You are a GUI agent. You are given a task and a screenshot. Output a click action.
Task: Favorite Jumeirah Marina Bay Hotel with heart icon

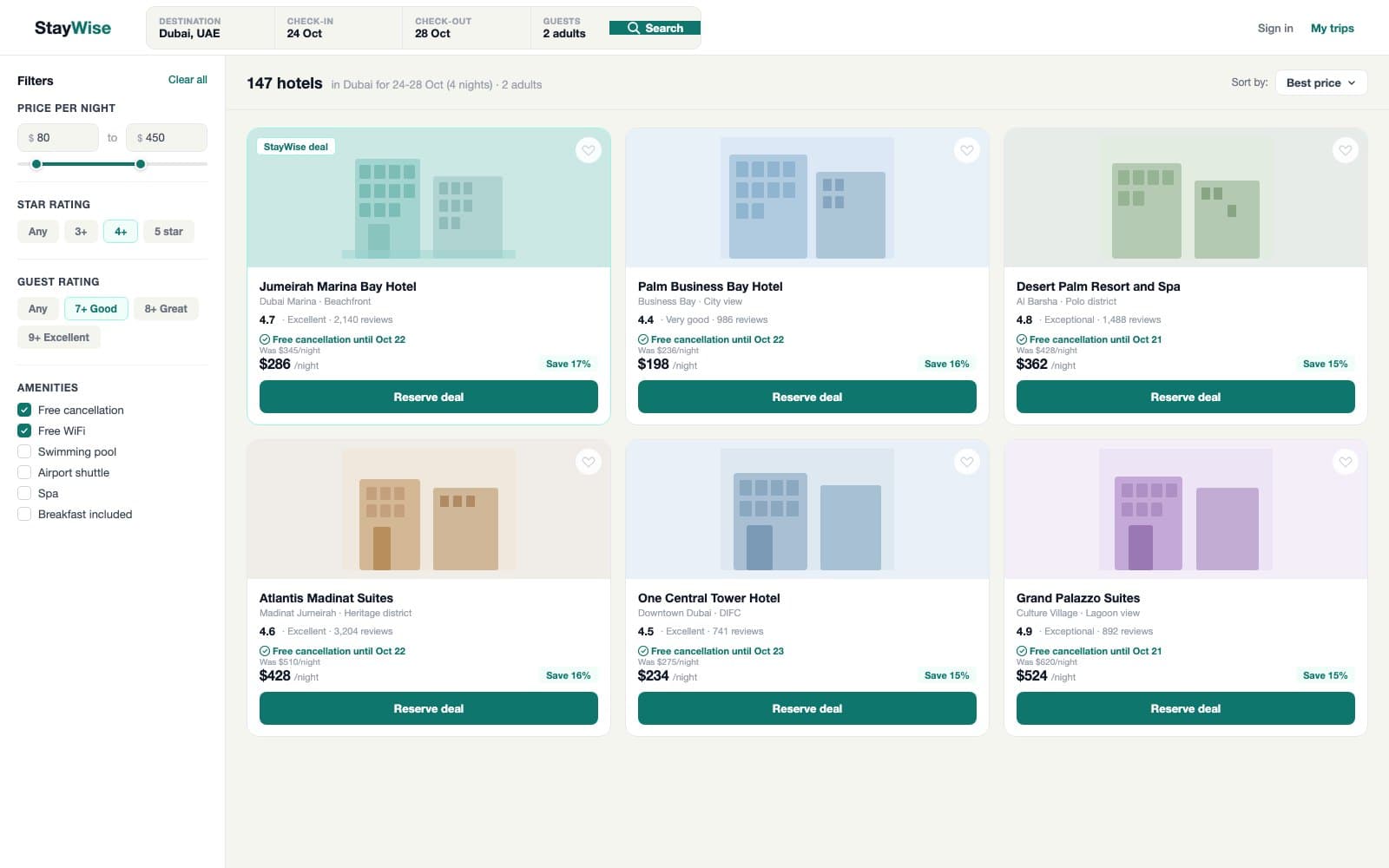589,150
